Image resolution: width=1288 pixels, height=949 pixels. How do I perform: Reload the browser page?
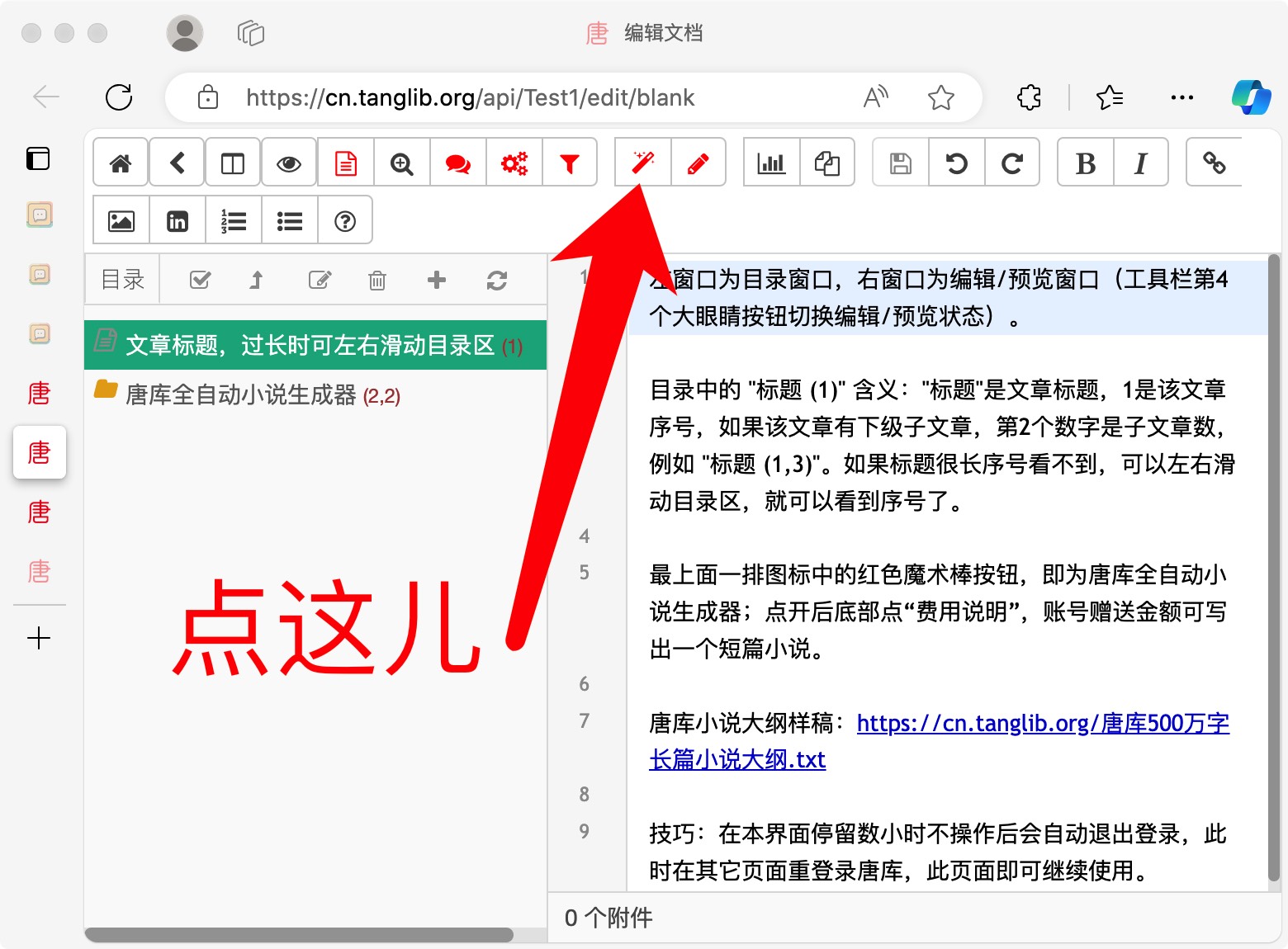pos(119,97)
